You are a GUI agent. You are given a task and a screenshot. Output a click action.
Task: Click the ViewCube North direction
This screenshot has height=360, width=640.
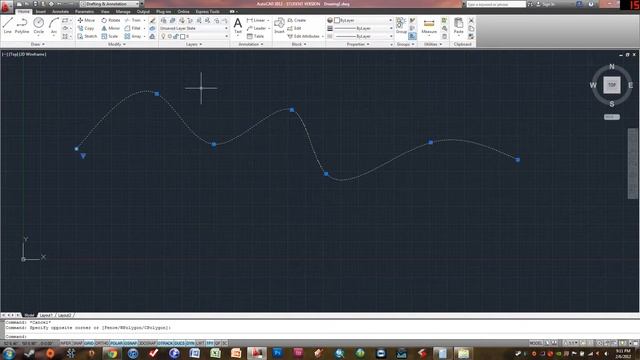611,67
